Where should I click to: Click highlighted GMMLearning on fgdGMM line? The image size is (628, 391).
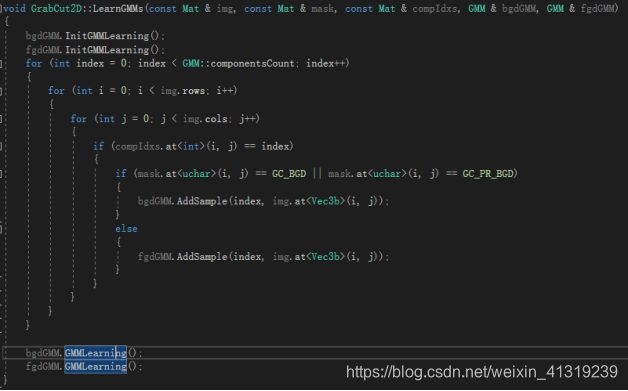(96, 367)
